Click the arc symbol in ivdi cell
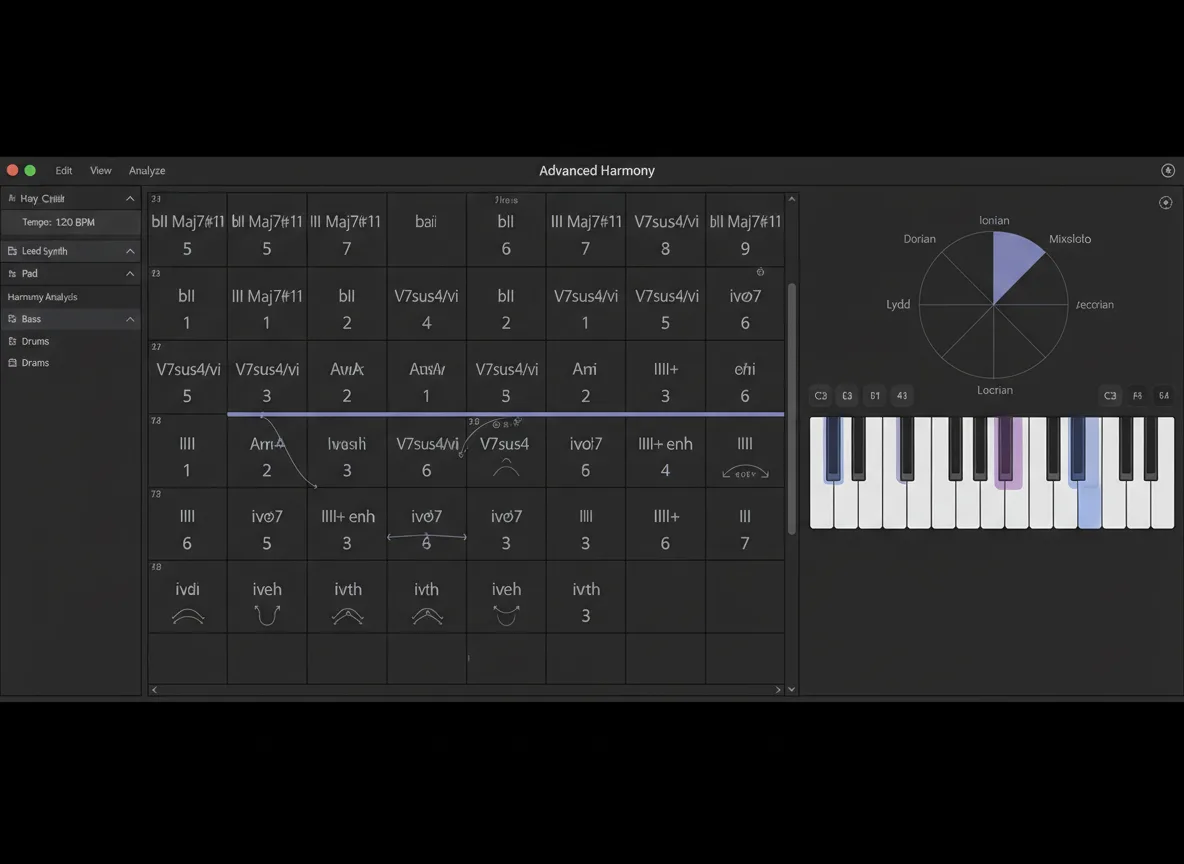Image resolution: width=1184 pixels, height=864 pixels. click(187, 616)
